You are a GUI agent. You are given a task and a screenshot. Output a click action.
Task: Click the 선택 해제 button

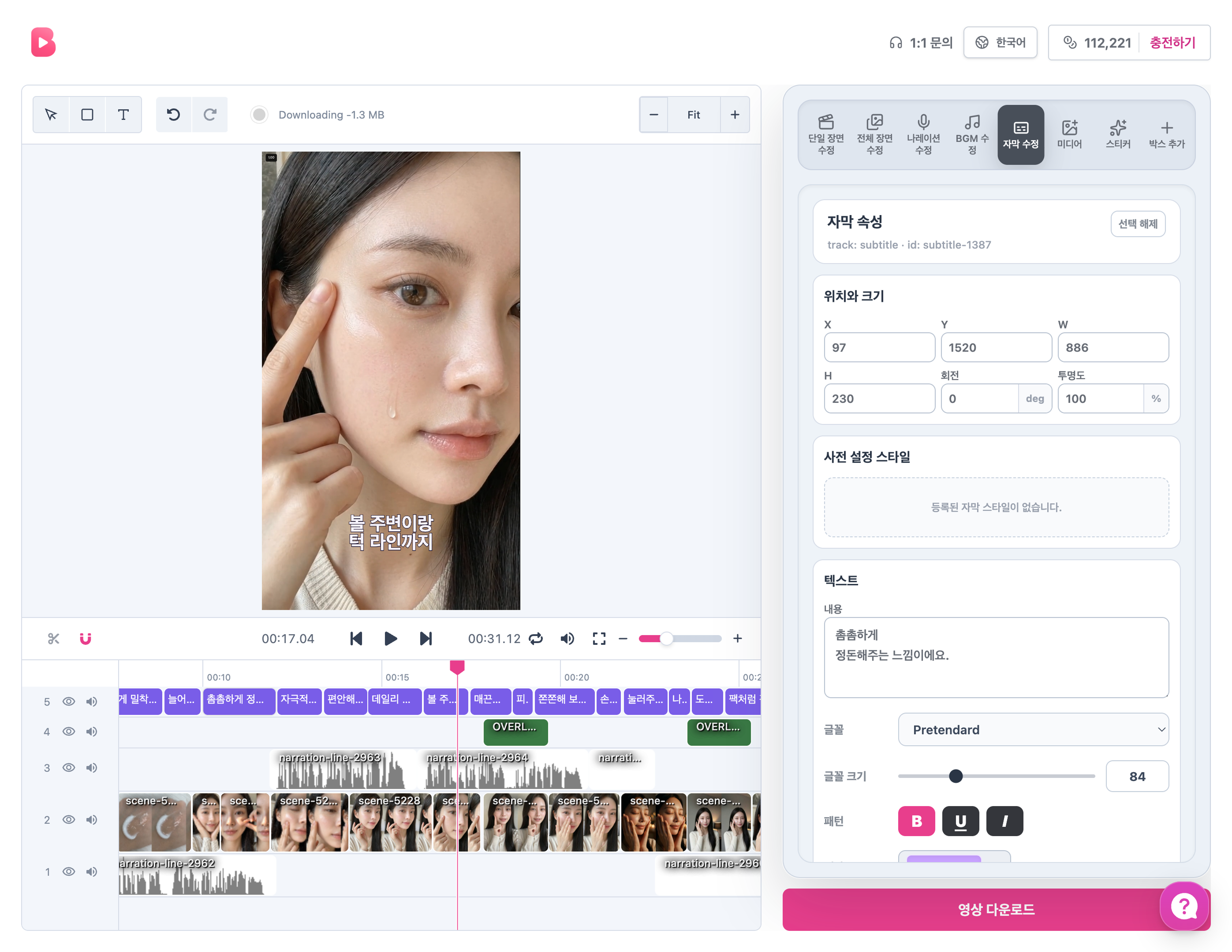tap(1138, 224)
